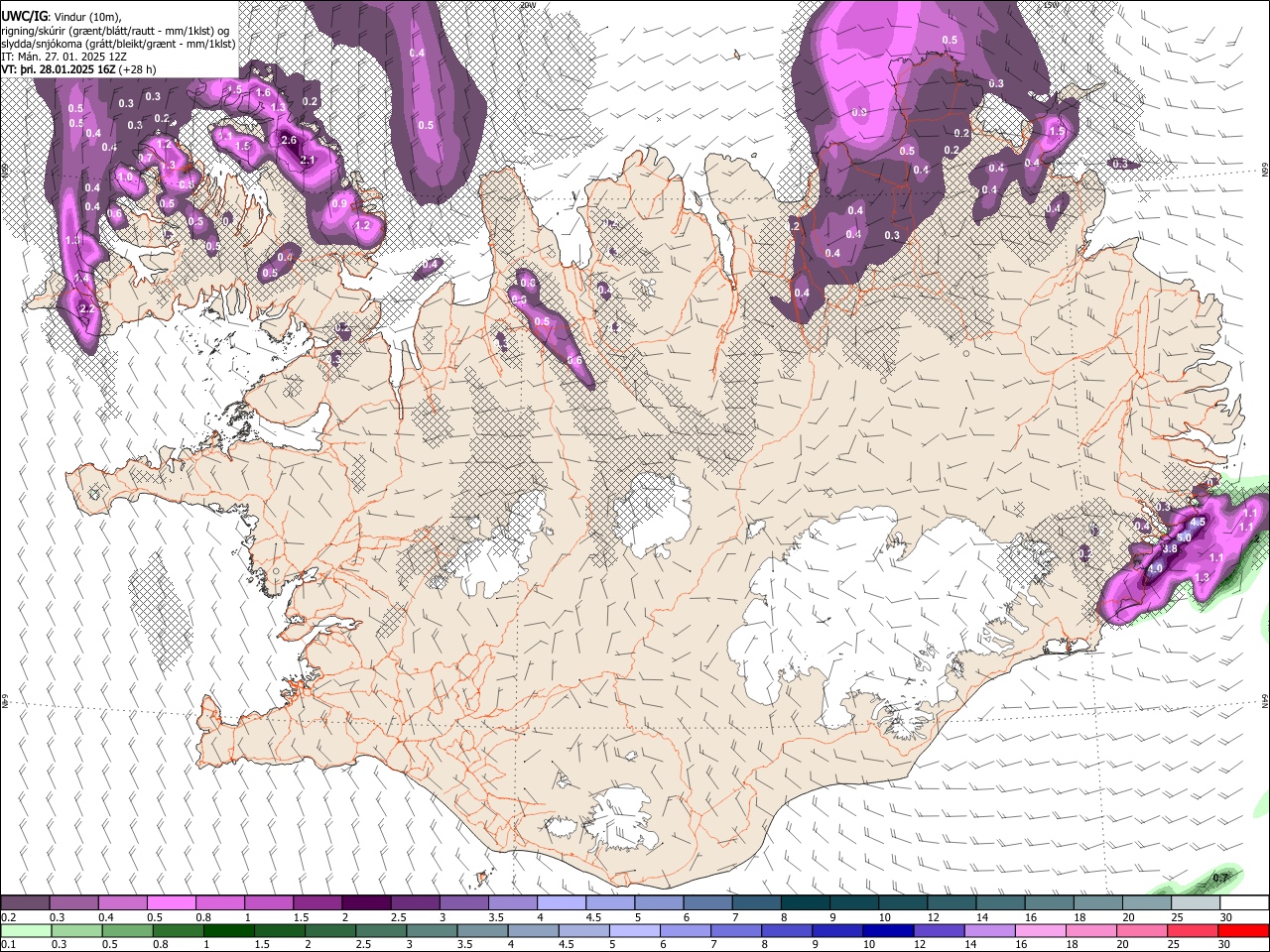Select the violet 12 swatch in lower legend row

tap(939, 930)
